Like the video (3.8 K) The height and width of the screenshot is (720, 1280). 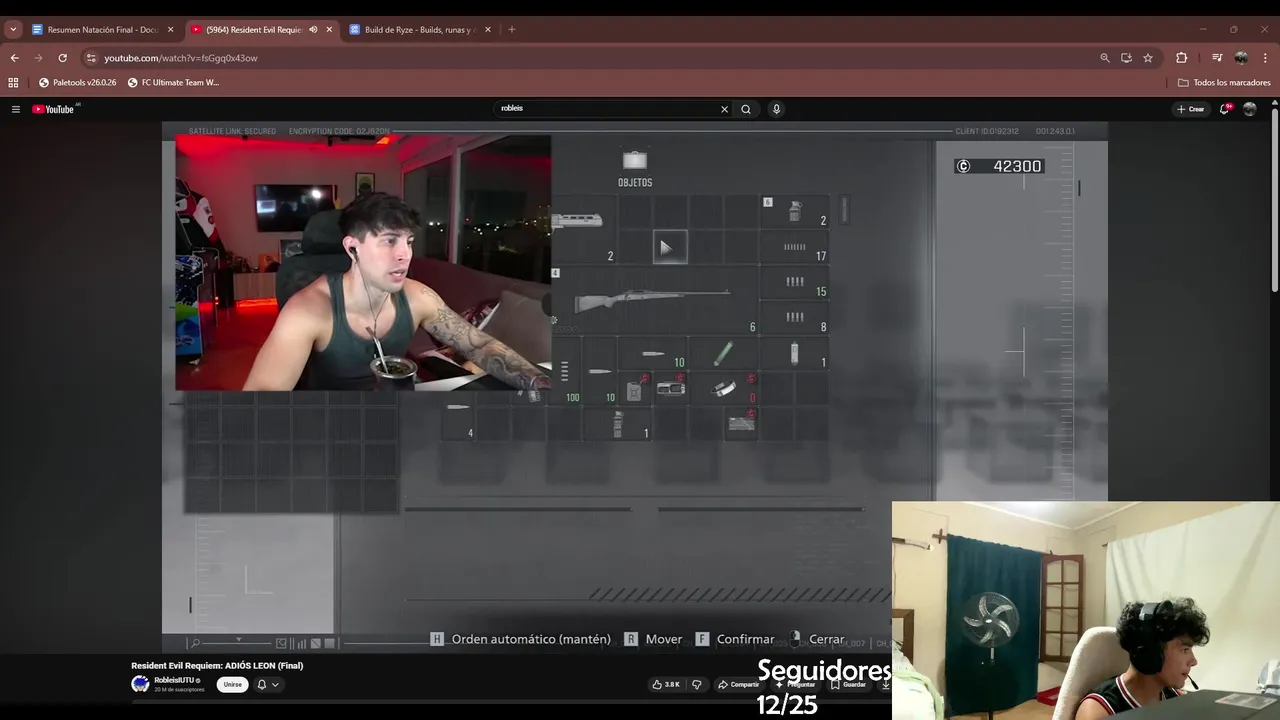click(x=666, y=684)
